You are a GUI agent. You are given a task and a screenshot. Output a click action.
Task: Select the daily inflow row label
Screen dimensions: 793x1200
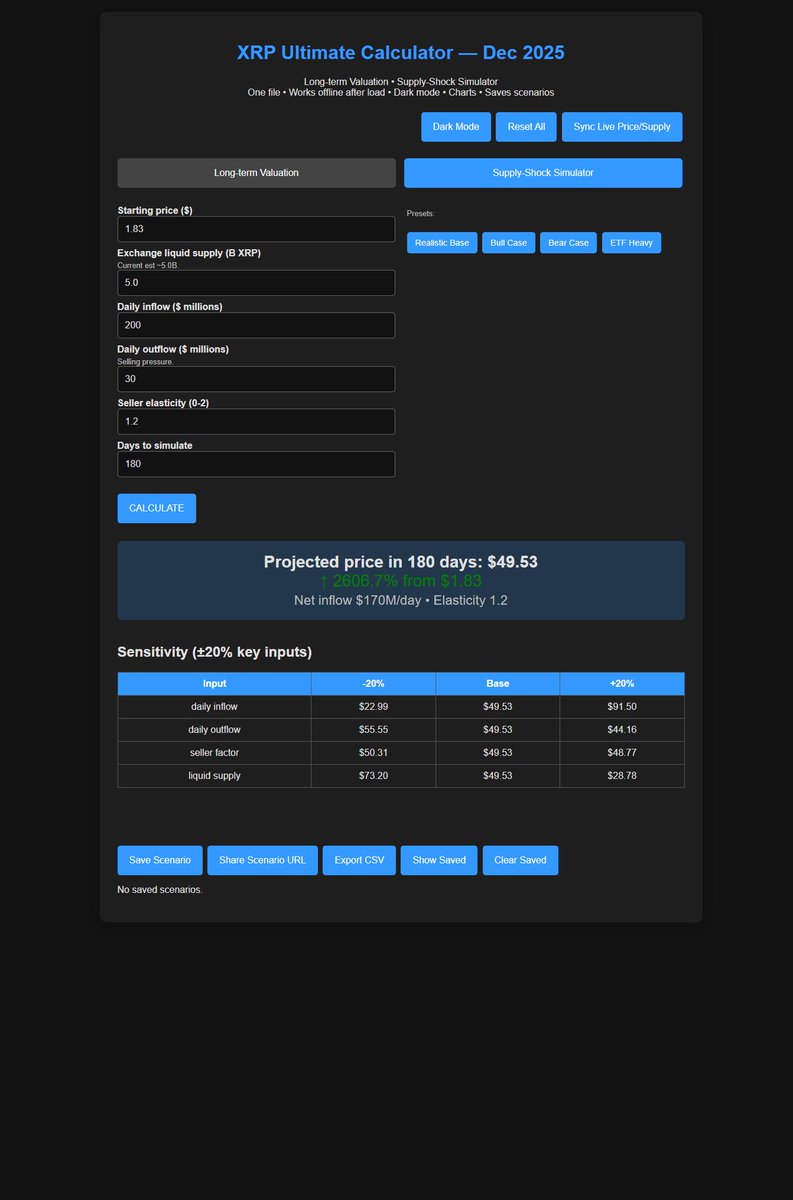tap(214, 707)
